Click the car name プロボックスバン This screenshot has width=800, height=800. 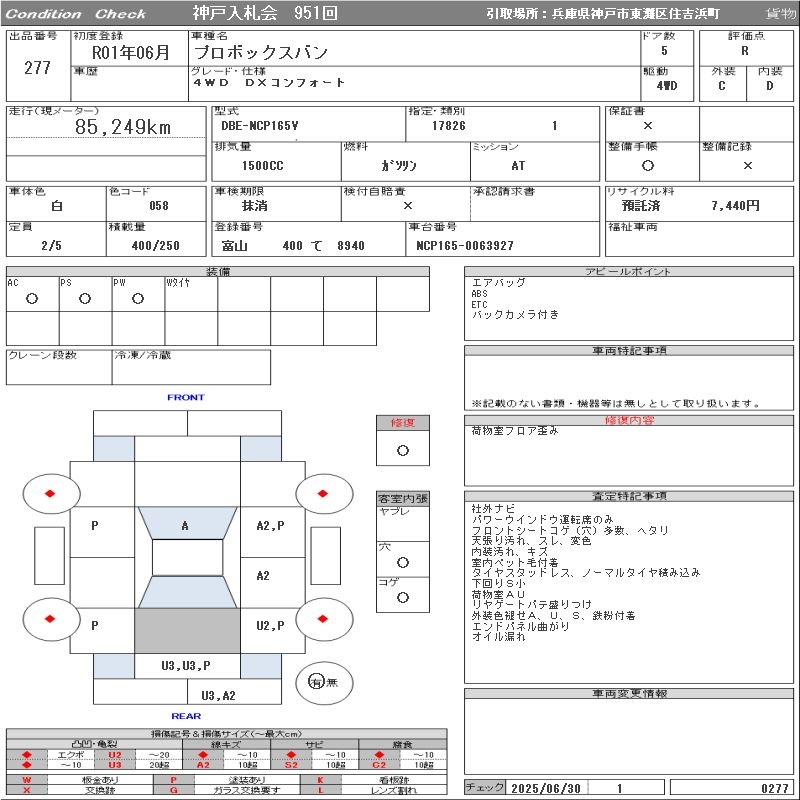point(261,53)
